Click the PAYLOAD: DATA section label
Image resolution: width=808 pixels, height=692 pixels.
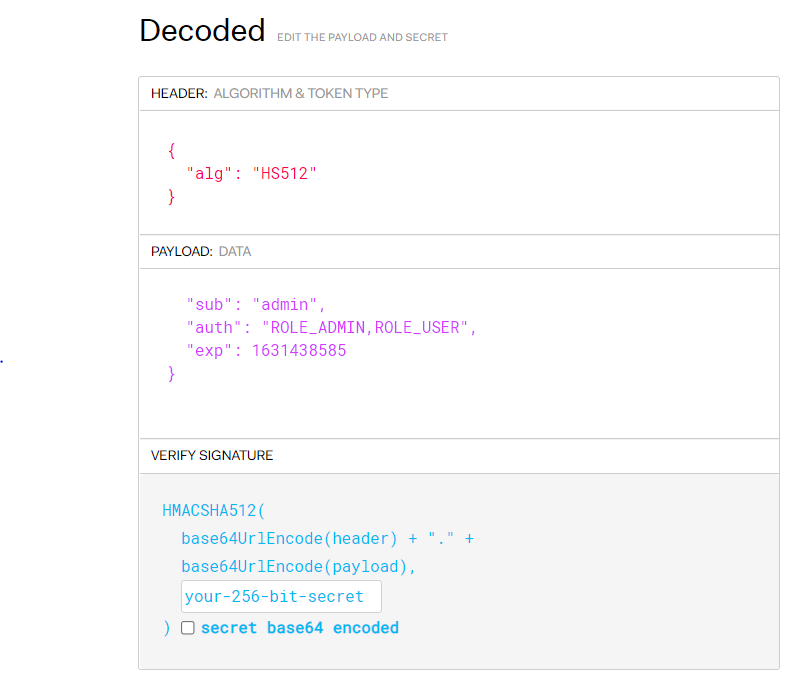(201, 251)
